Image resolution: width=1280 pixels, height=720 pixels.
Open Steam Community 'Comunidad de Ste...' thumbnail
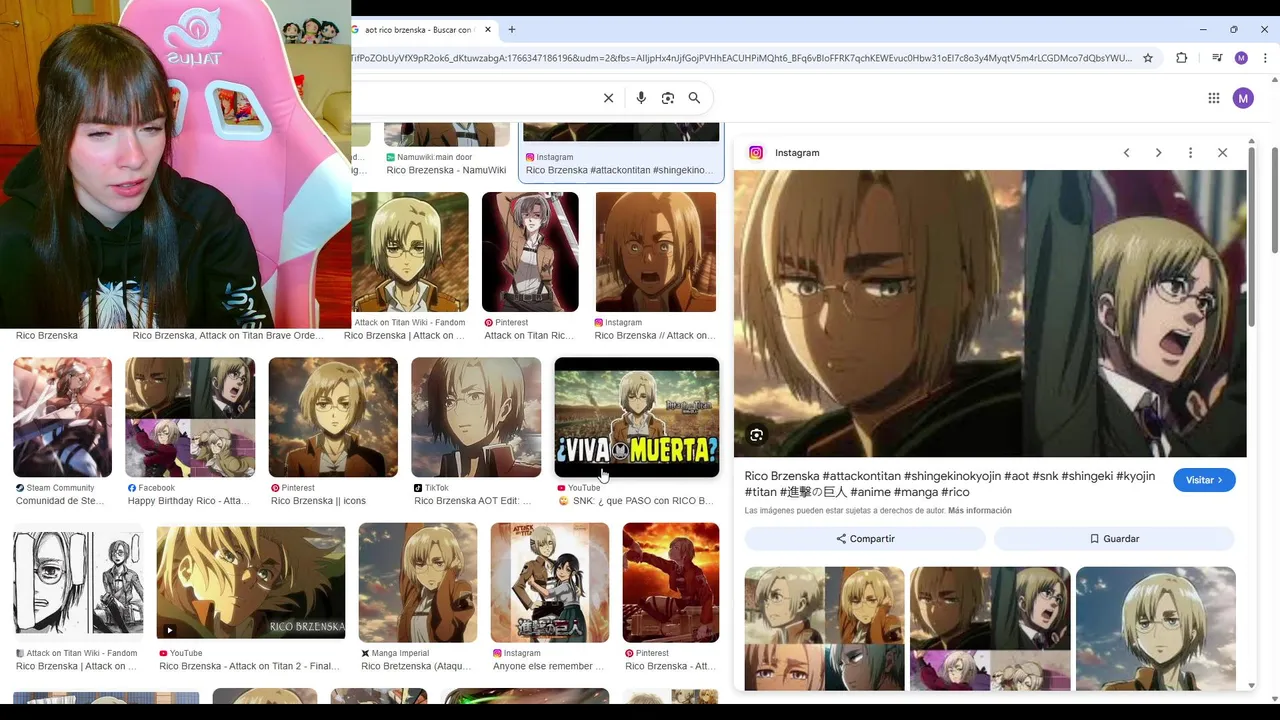click(x=62, y=417)
